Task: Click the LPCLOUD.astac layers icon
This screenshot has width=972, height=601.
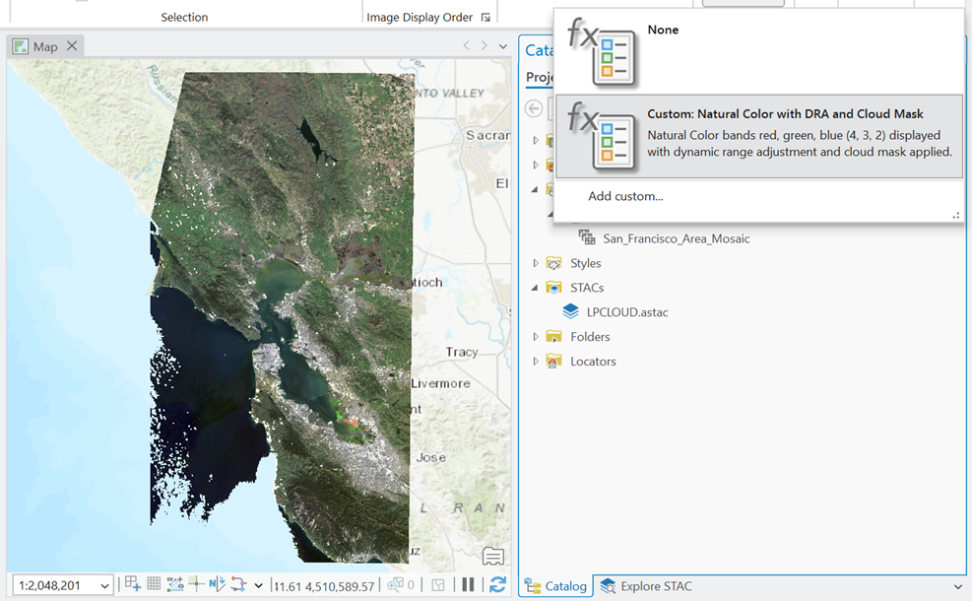Action: coord(570,311)
